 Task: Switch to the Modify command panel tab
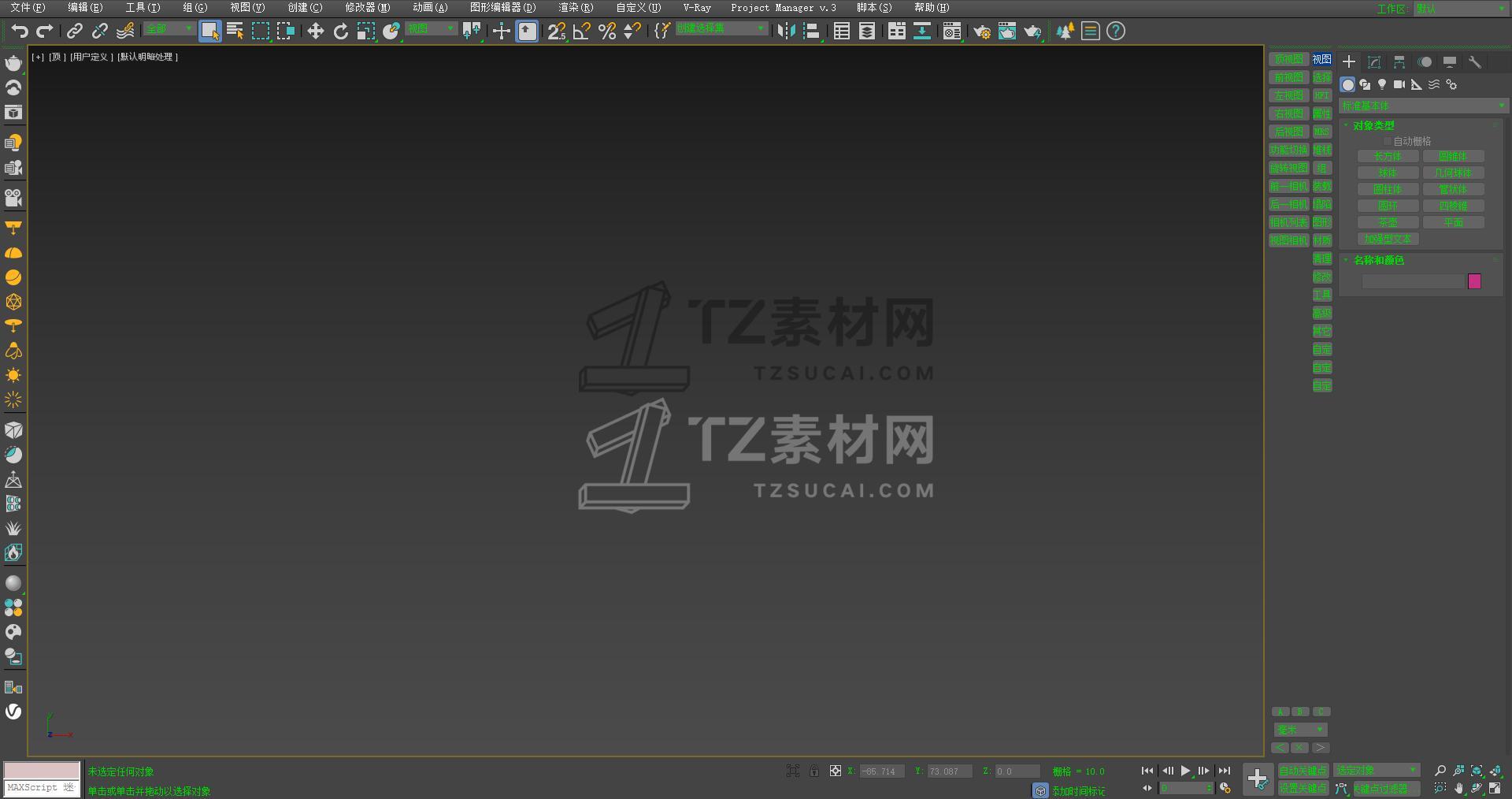click(x=1374, y=61)
